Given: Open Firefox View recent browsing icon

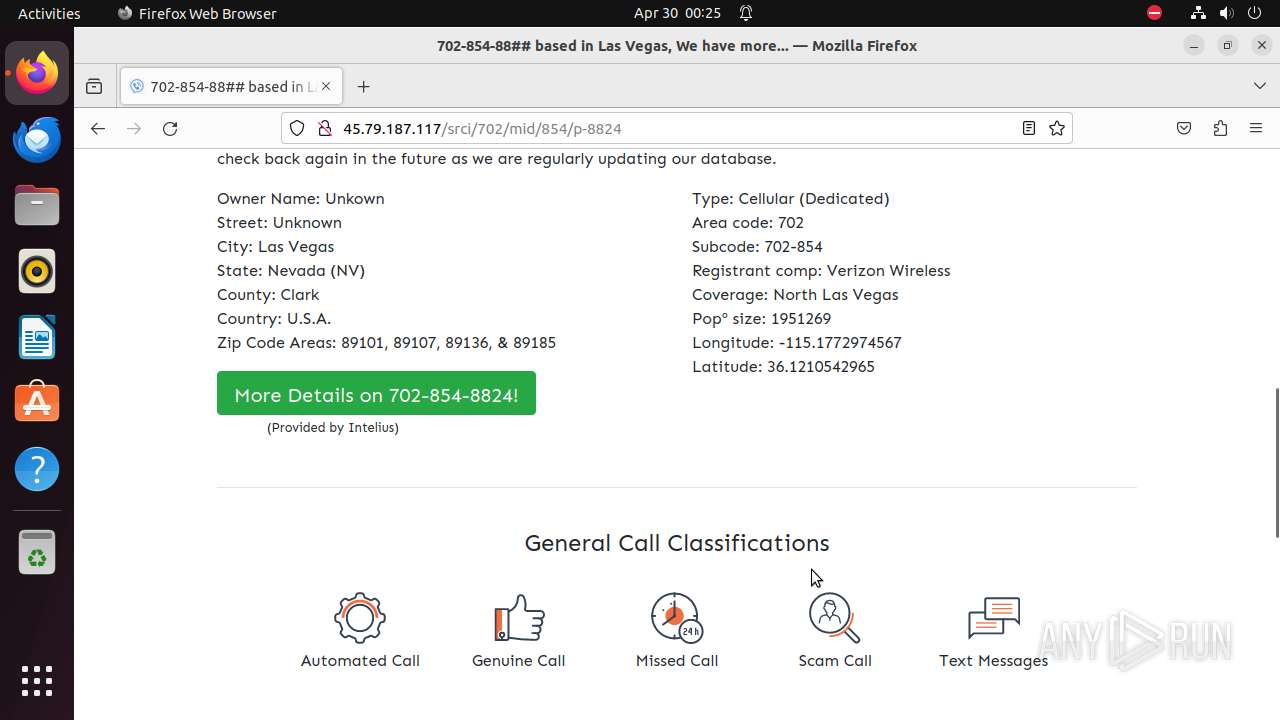Looking at the screenshot, I should [94, 87].
